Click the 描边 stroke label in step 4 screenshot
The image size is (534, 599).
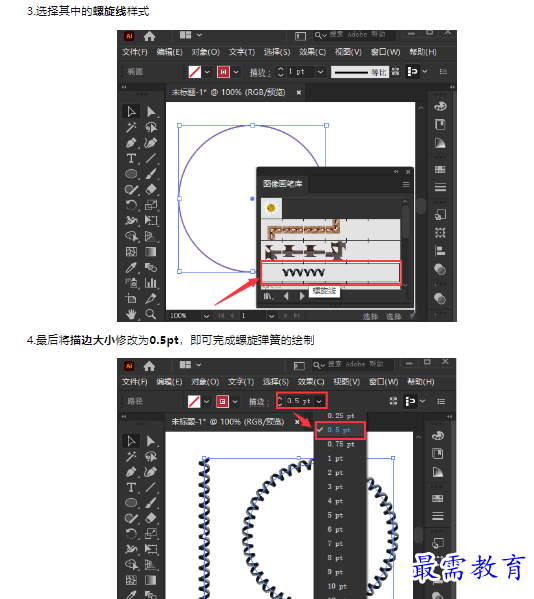click(x=259, y=401)
